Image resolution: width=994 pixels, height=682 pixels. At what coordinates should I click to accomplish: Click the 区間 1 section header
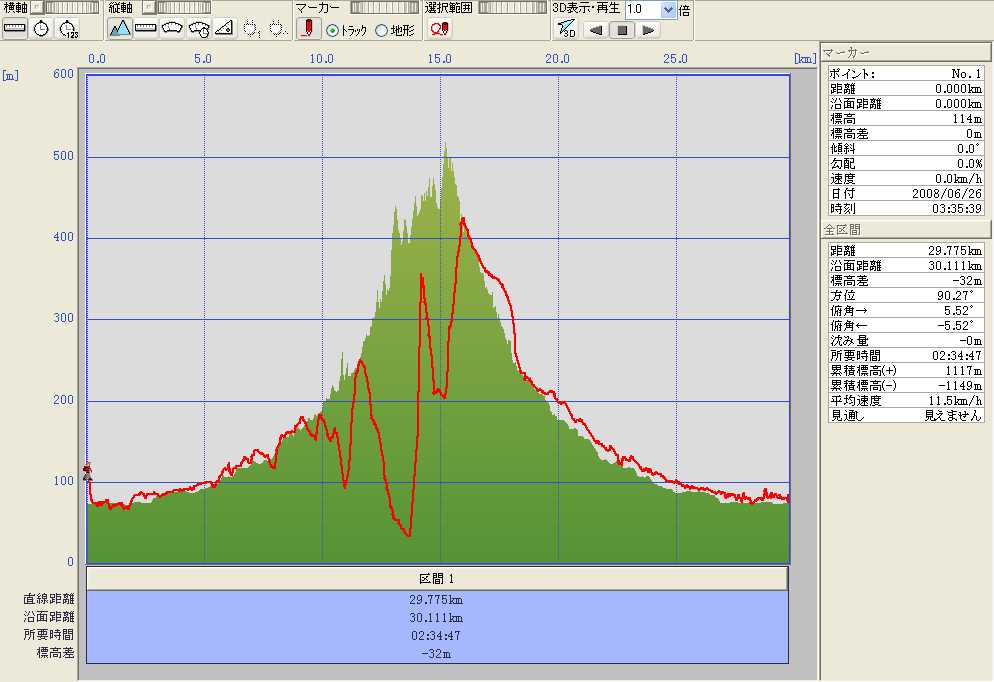tap(437, 579)
